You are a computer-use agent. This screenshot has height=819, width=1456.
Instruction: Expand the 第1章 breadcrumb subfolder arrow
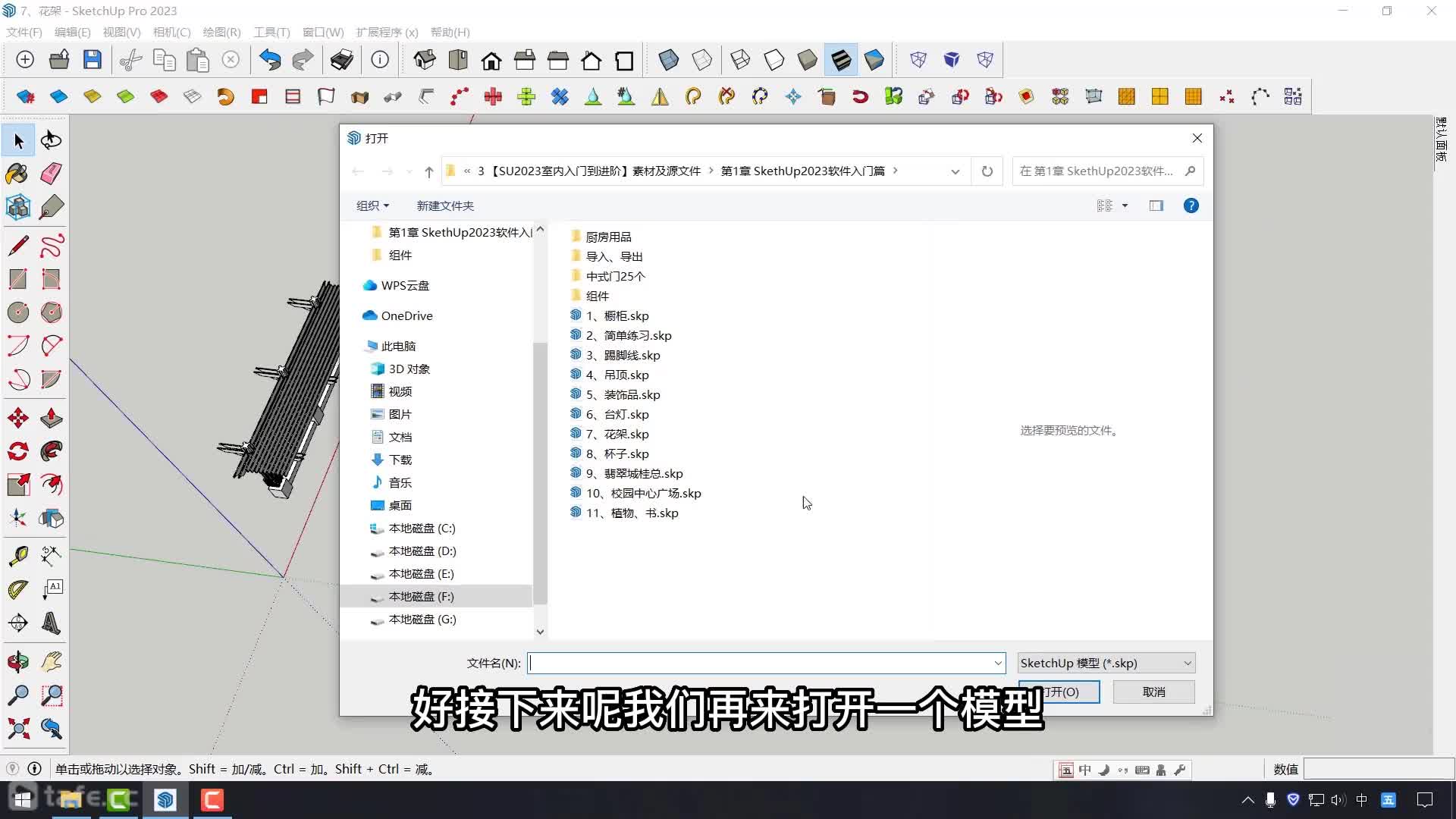pos(896,171)
